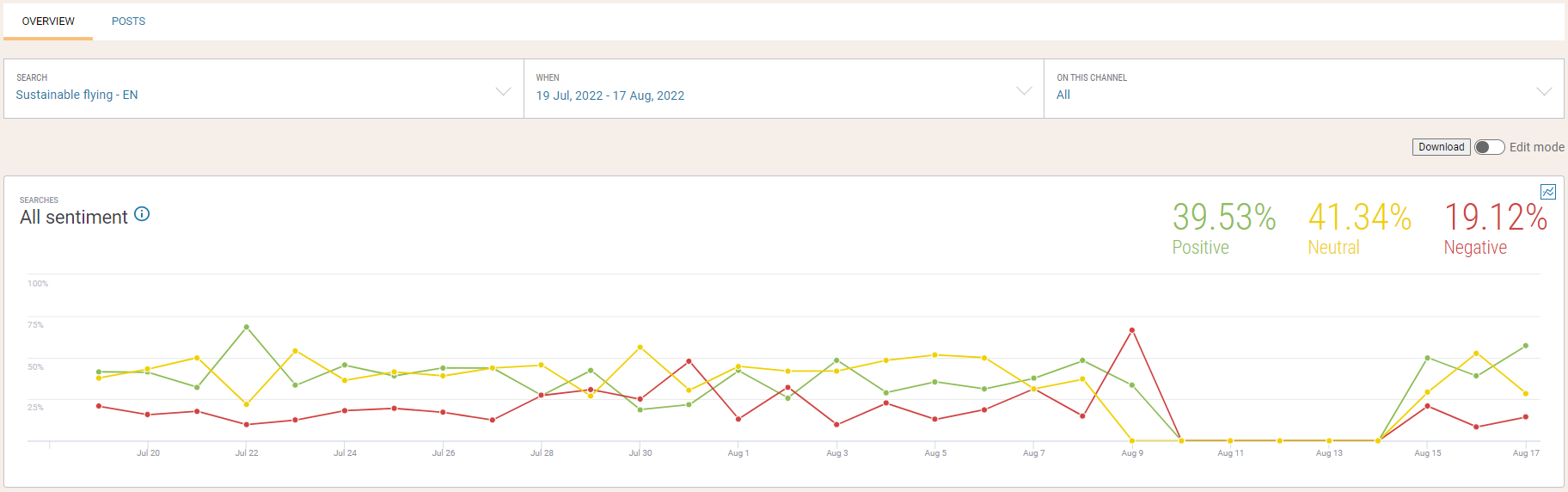Viewport: 1568px width, 492px height.
Task: Click the 19 Jul, 2022 - 17 Aug, 2022 text
Action: [610, 95]
